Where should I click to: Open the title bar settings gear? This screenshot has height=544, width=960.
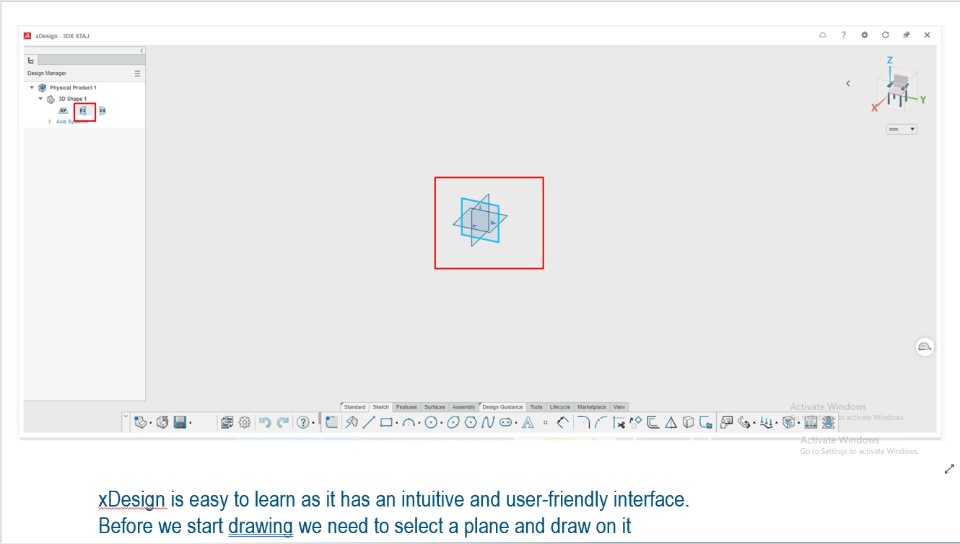pos(864,35)
